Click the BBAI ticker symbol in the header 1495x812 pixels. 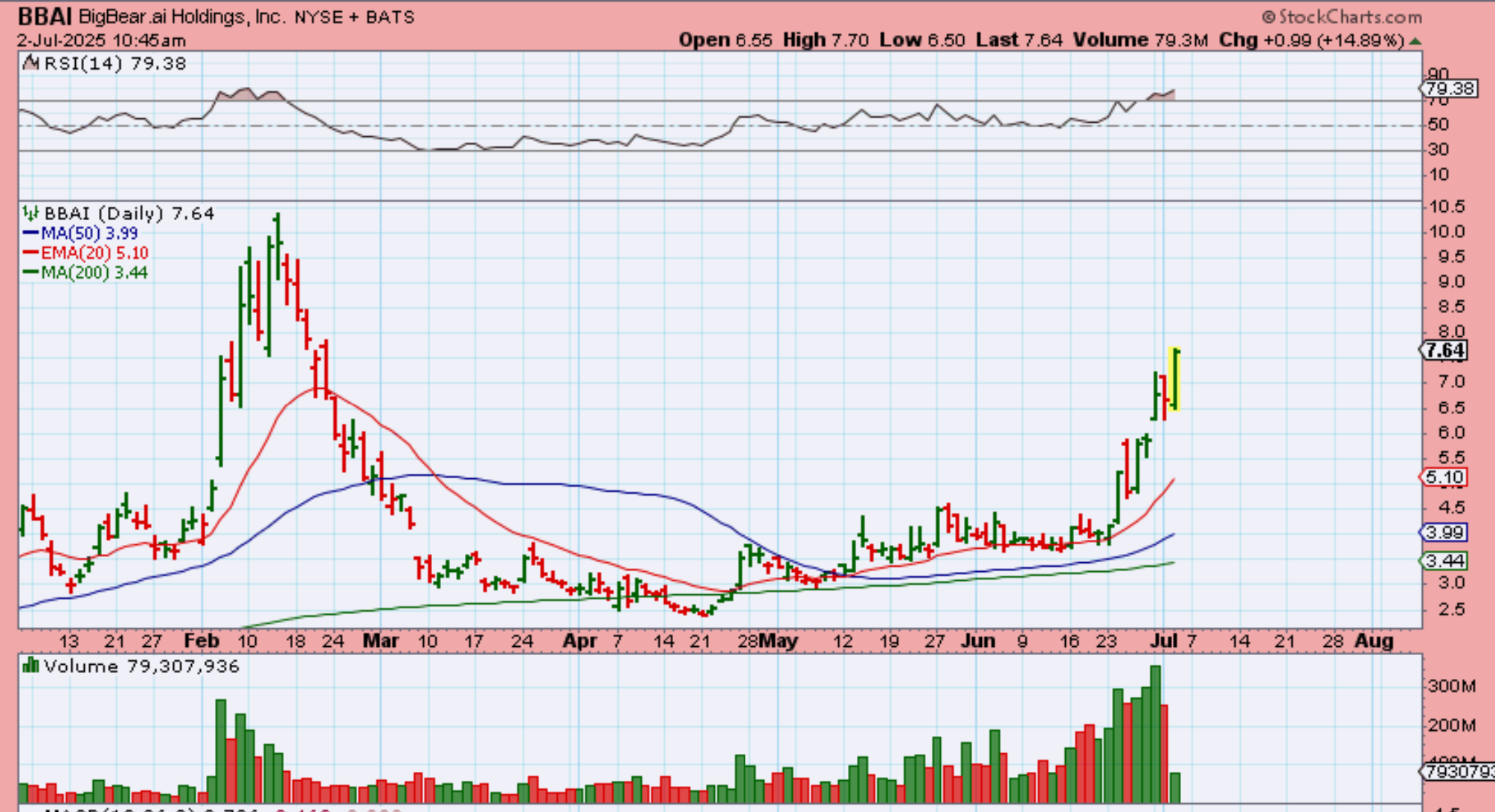pyautogui.click(x=45, y=16)
